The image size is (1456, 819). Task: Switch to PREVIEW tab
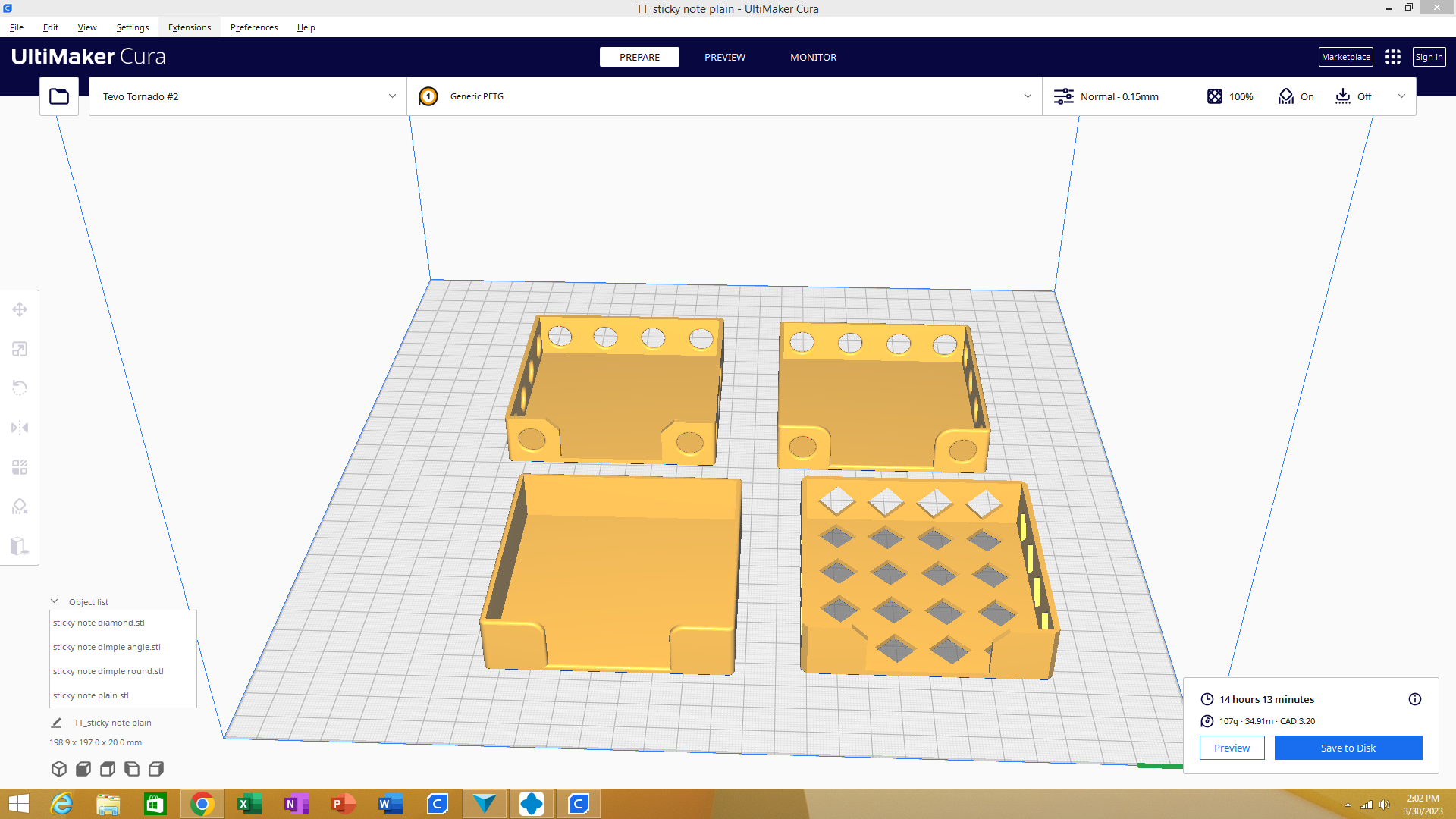click(x=725, y=57)
